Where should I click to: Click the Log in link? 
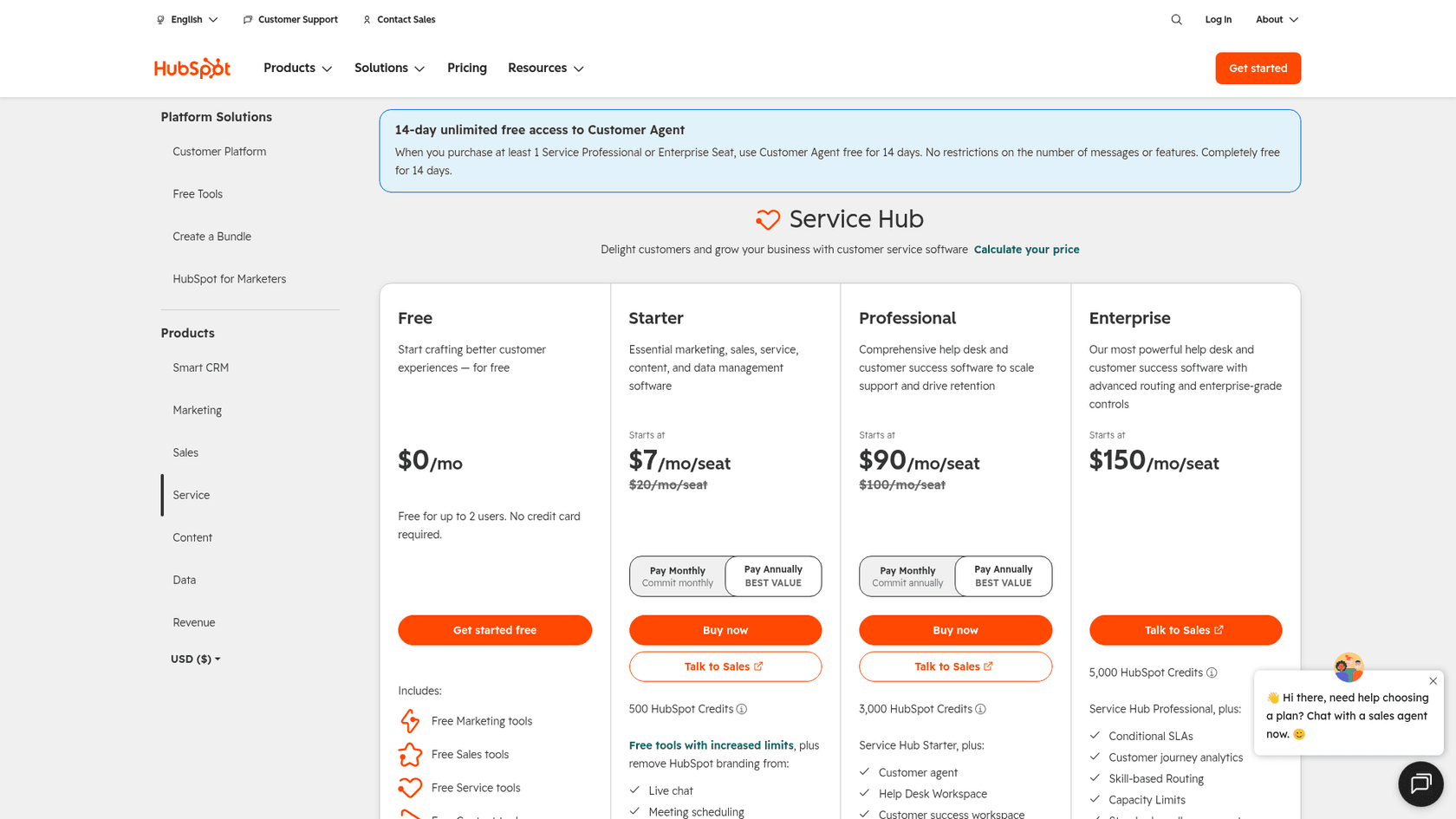(1218, 19)
